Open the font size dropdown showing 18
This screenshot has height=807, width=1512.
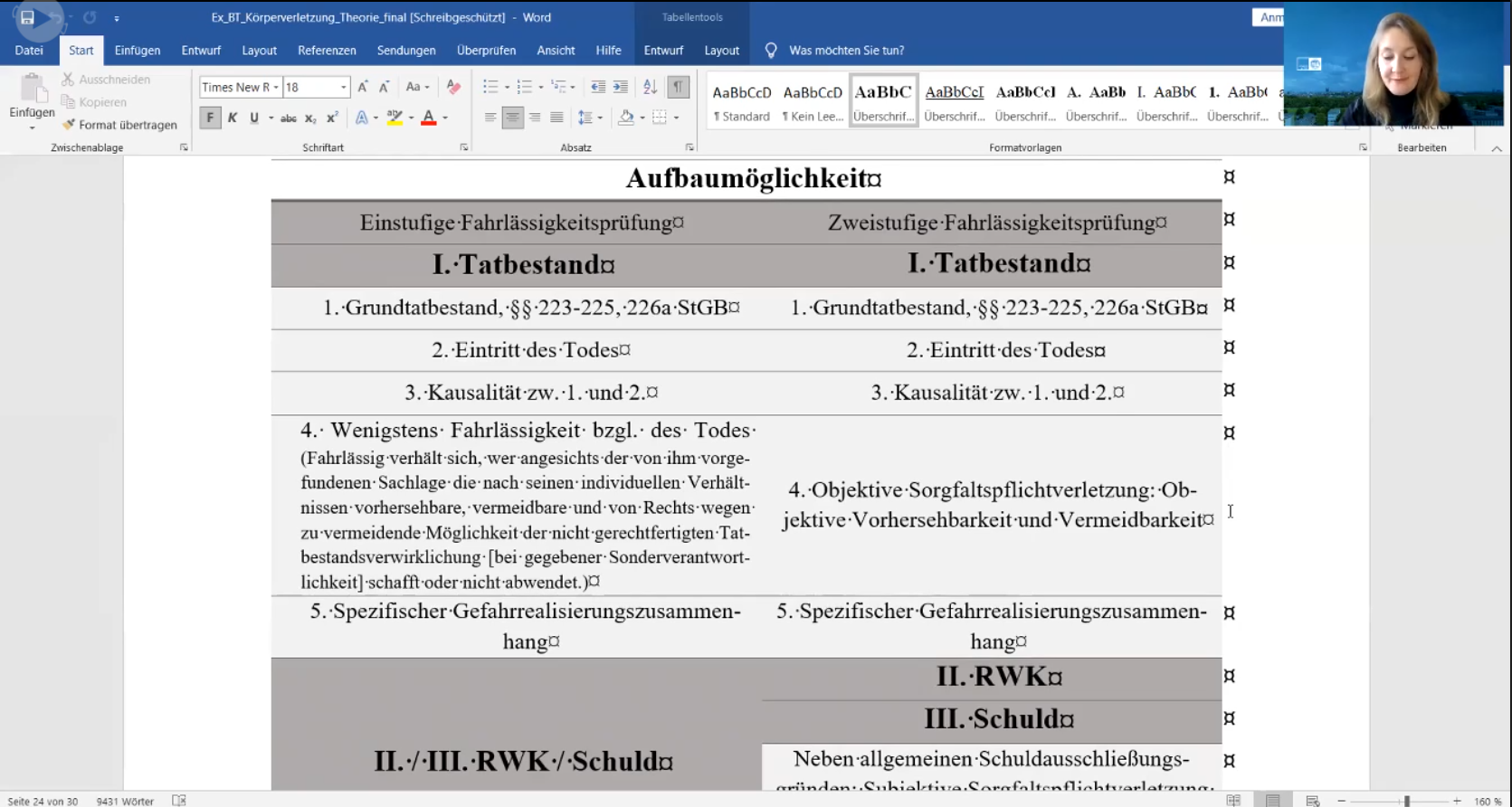point(344,88)
